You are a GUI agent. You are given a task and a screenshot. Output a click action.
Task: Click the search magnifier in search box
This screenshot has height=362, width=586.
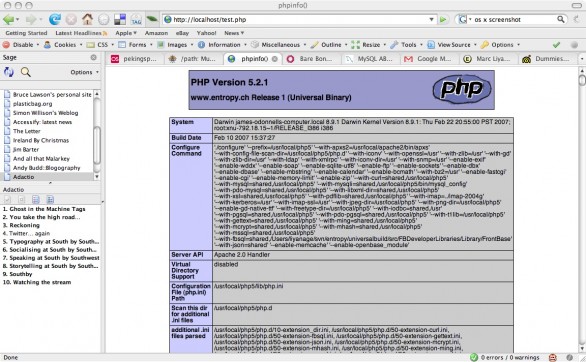pyautogui.click(x=561, y=19)
